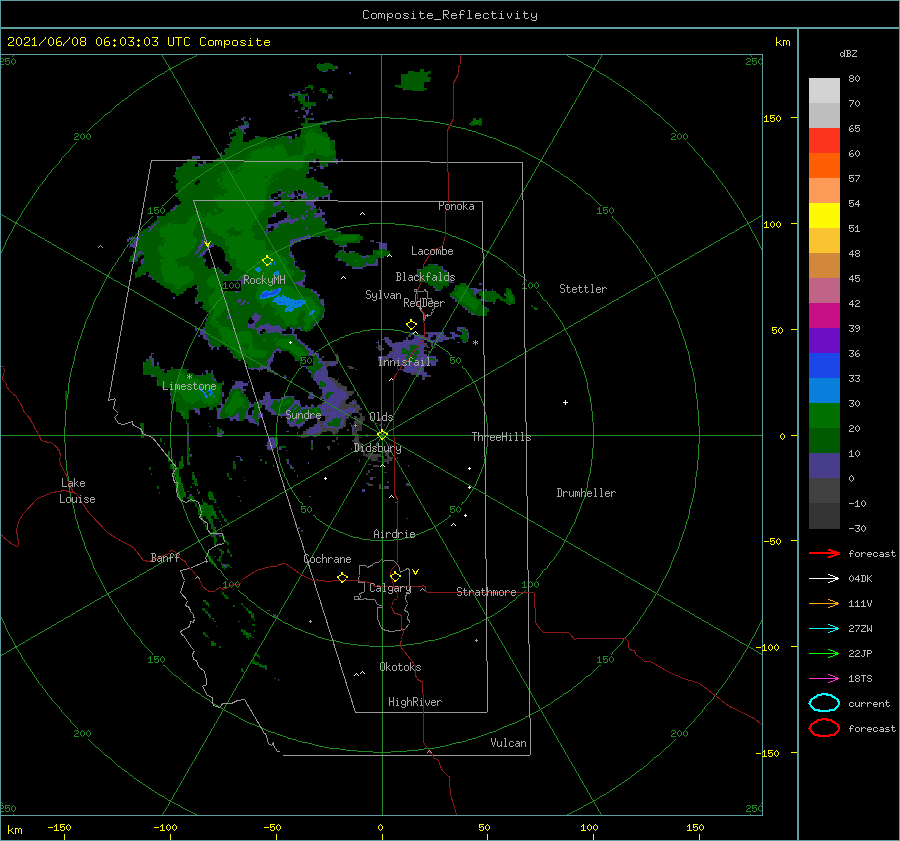Click the white plus marker north of Drumheller
Screen dimensions: 900x841
click(x=565, y=402)
